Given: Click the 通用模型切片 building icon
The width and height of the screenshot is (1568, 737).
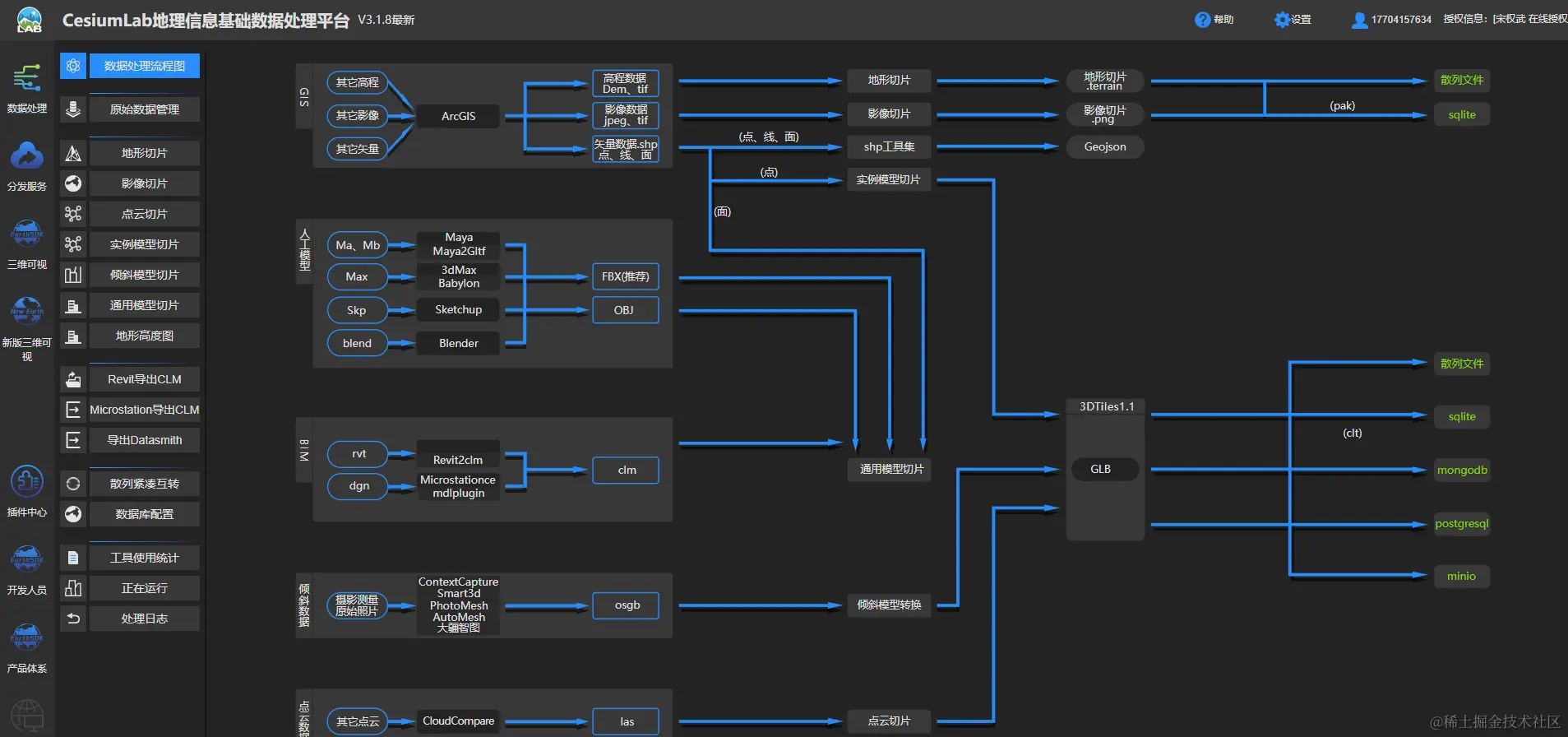Looking at the screenshot, I should click(x=73, y=305).
